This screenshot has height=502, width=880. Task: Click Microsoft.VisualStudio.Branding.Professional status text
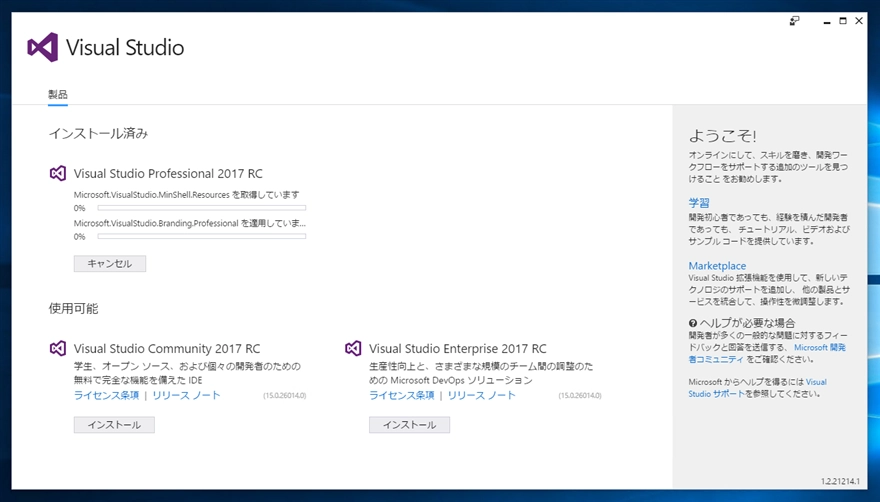click(190, 223)
